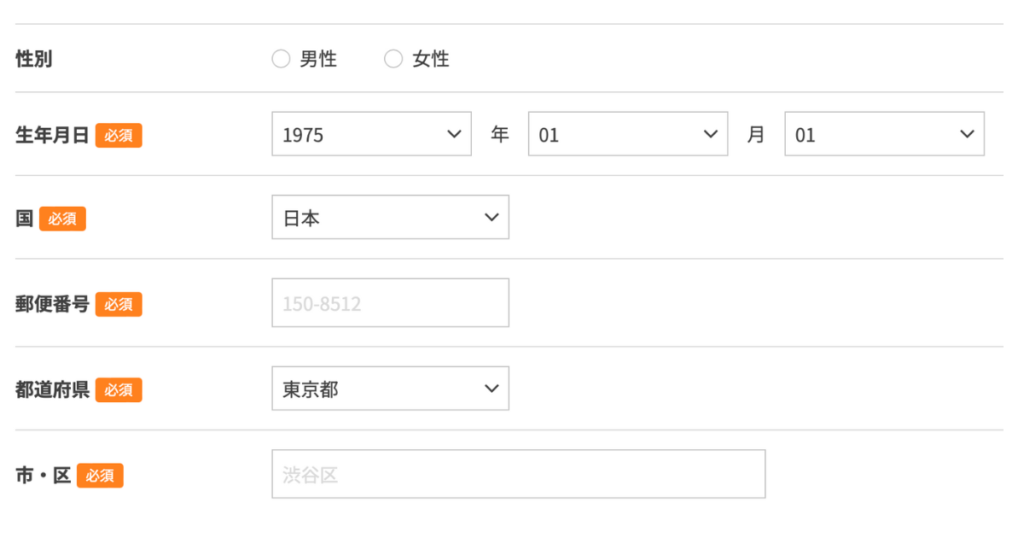Select the 男性 radio button
Viewport: 1024px width, 538px height.
point(281,59)
